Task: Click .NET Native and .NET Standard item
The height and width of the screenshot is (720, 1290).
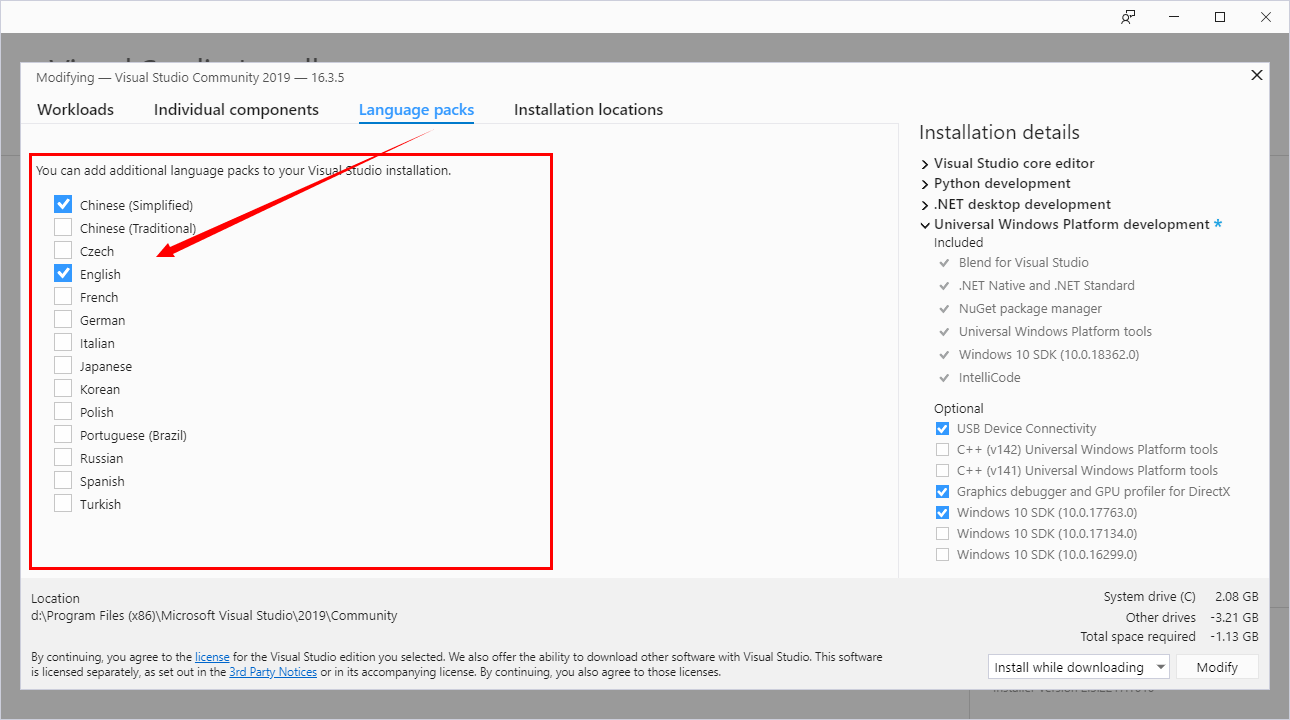Action: (1046, 286)
